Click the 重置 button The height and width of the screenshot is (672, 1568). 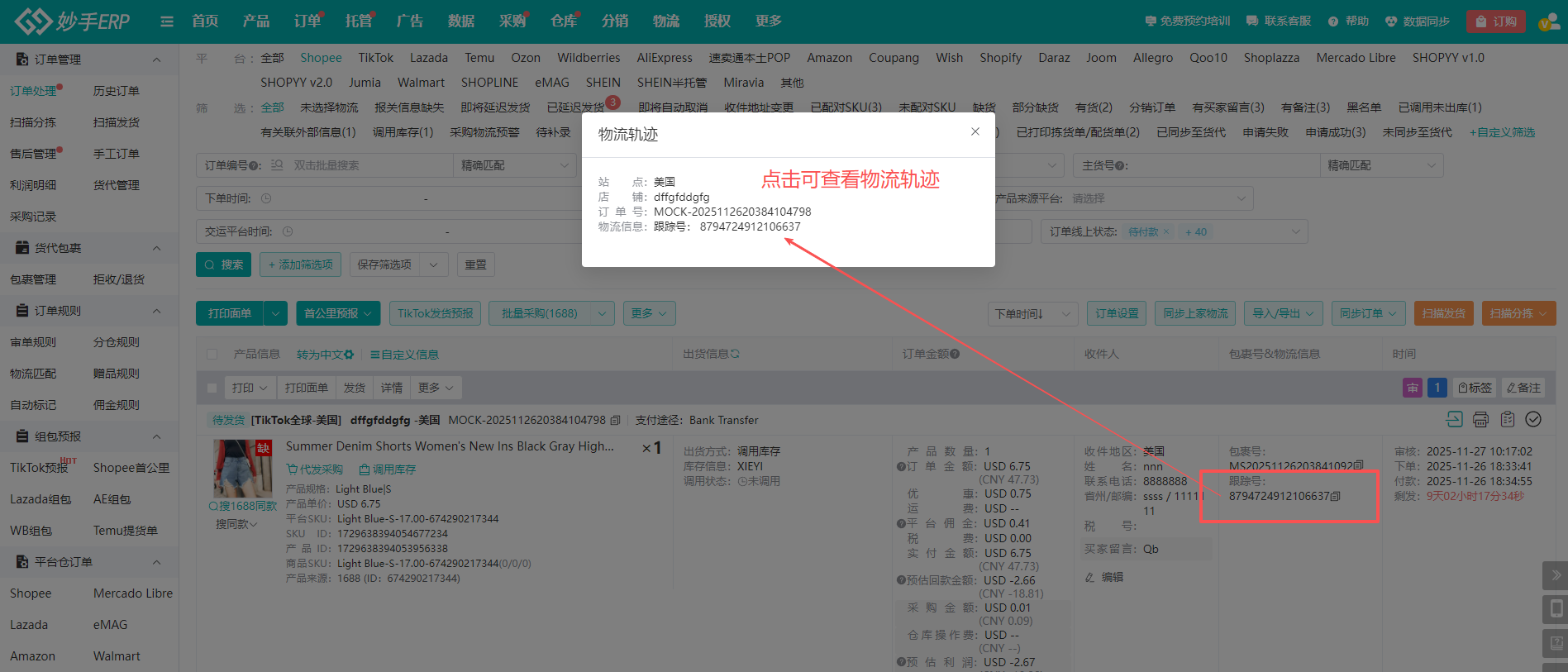click(475, 265)
